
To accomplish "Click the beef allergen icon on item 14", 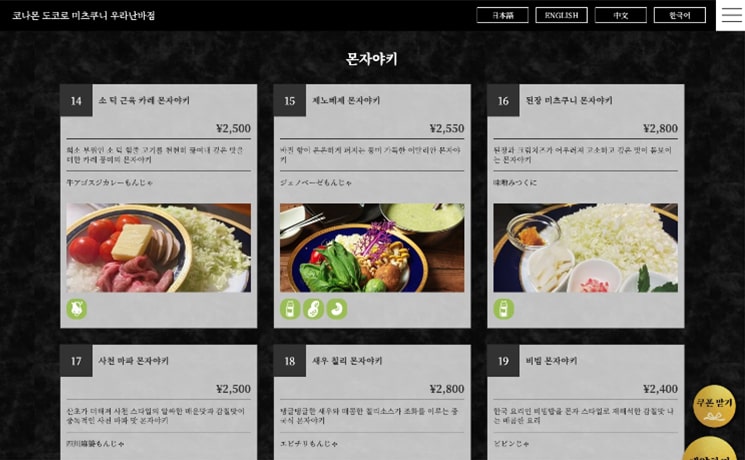I will coord(76,309).
